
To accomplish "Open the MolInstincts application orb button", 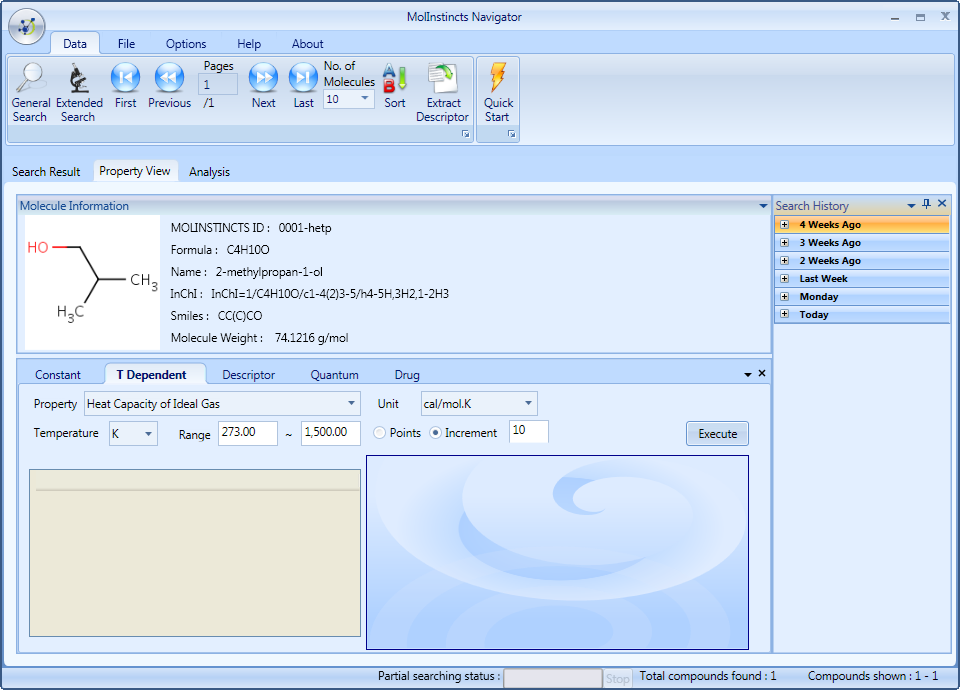I will pos(27,26).
